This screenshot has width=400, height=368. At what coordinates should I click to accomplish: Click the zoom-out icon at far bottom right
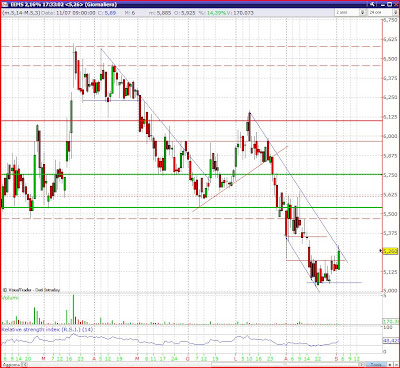pos(396,365)
